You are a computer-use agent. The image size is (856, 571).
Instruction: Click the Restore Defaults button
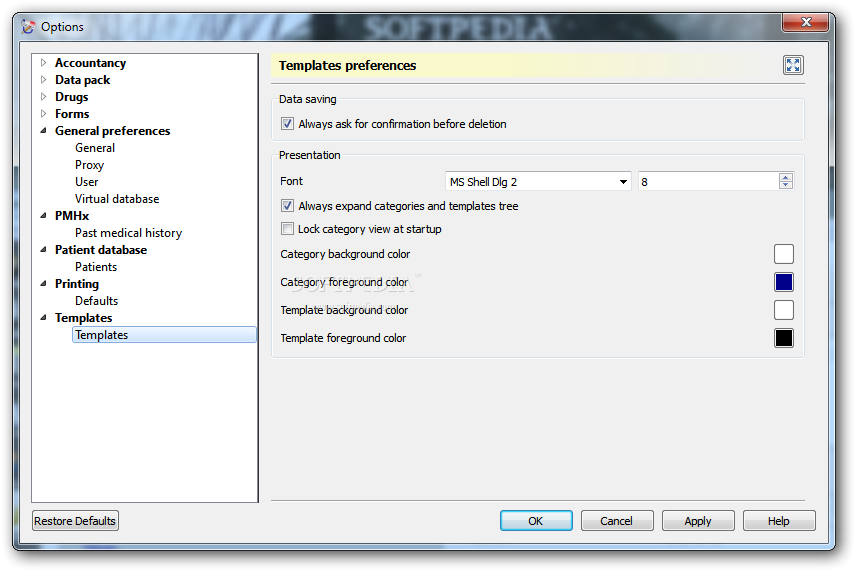tap(75, 521)
